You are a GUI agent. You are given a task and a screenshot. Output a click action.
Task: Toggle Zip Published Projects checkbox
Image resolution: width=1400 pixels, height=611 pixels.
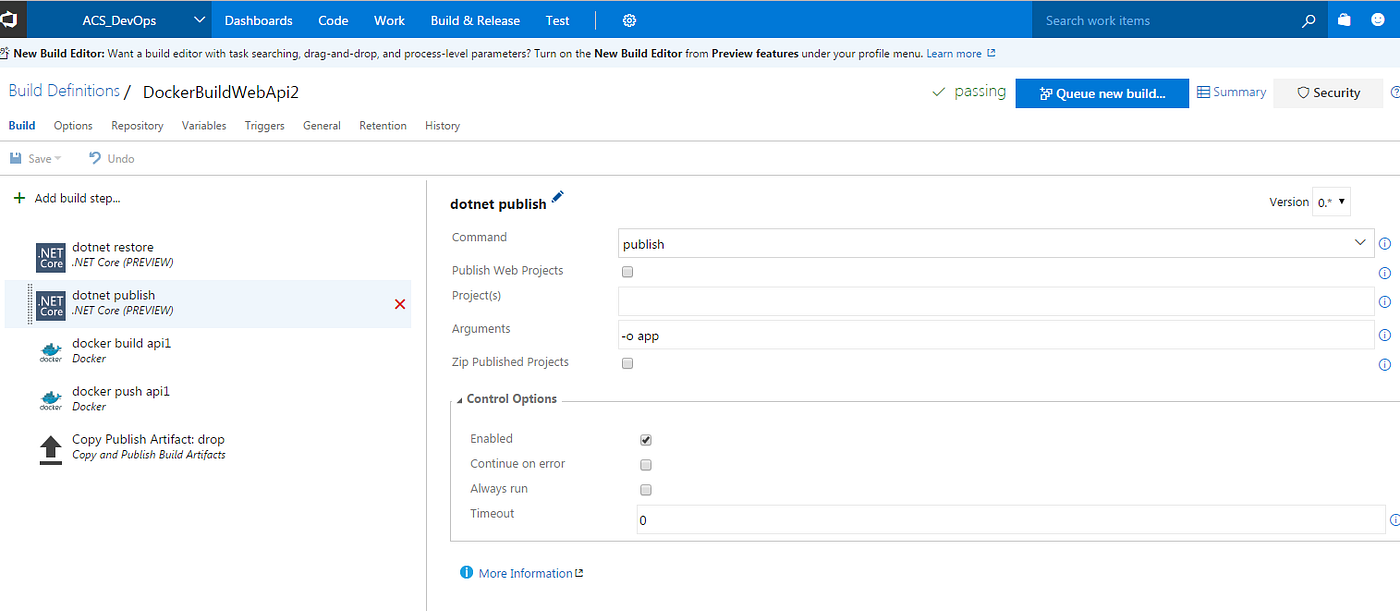(x=627, y=363)
